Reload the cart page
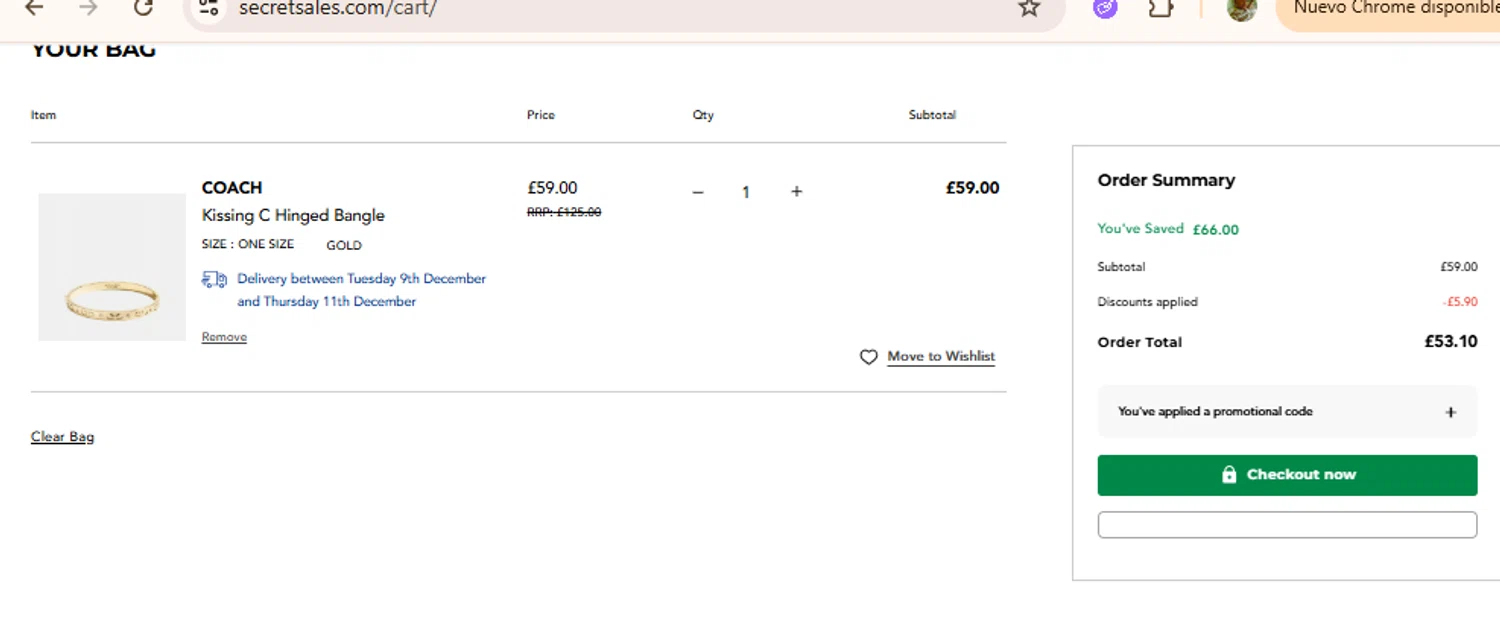The image size is (1500, 626). (x=143, y=8)
